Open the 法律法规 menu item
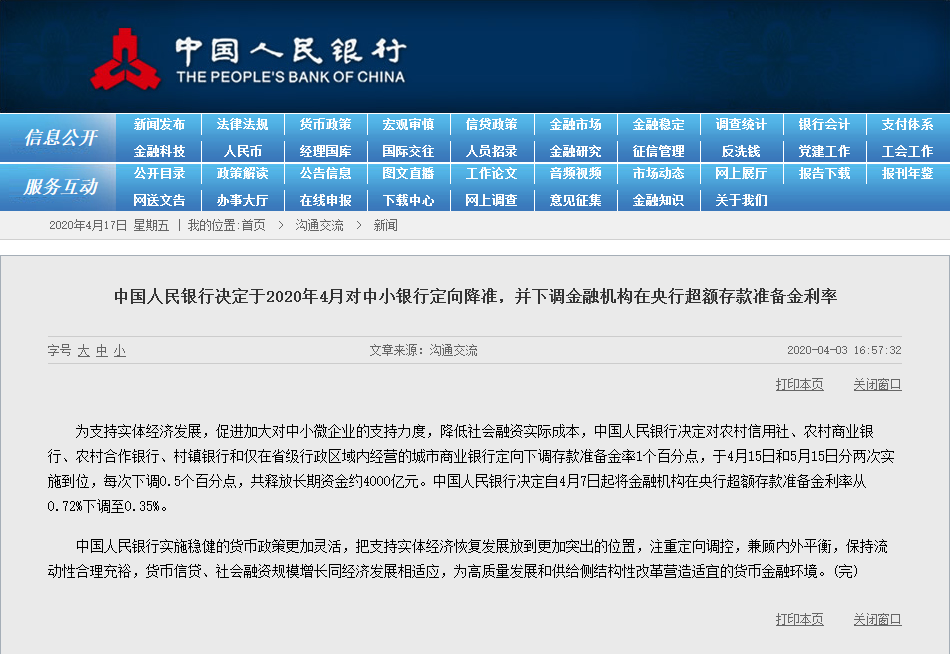950x654 pixels. point(242,124)
